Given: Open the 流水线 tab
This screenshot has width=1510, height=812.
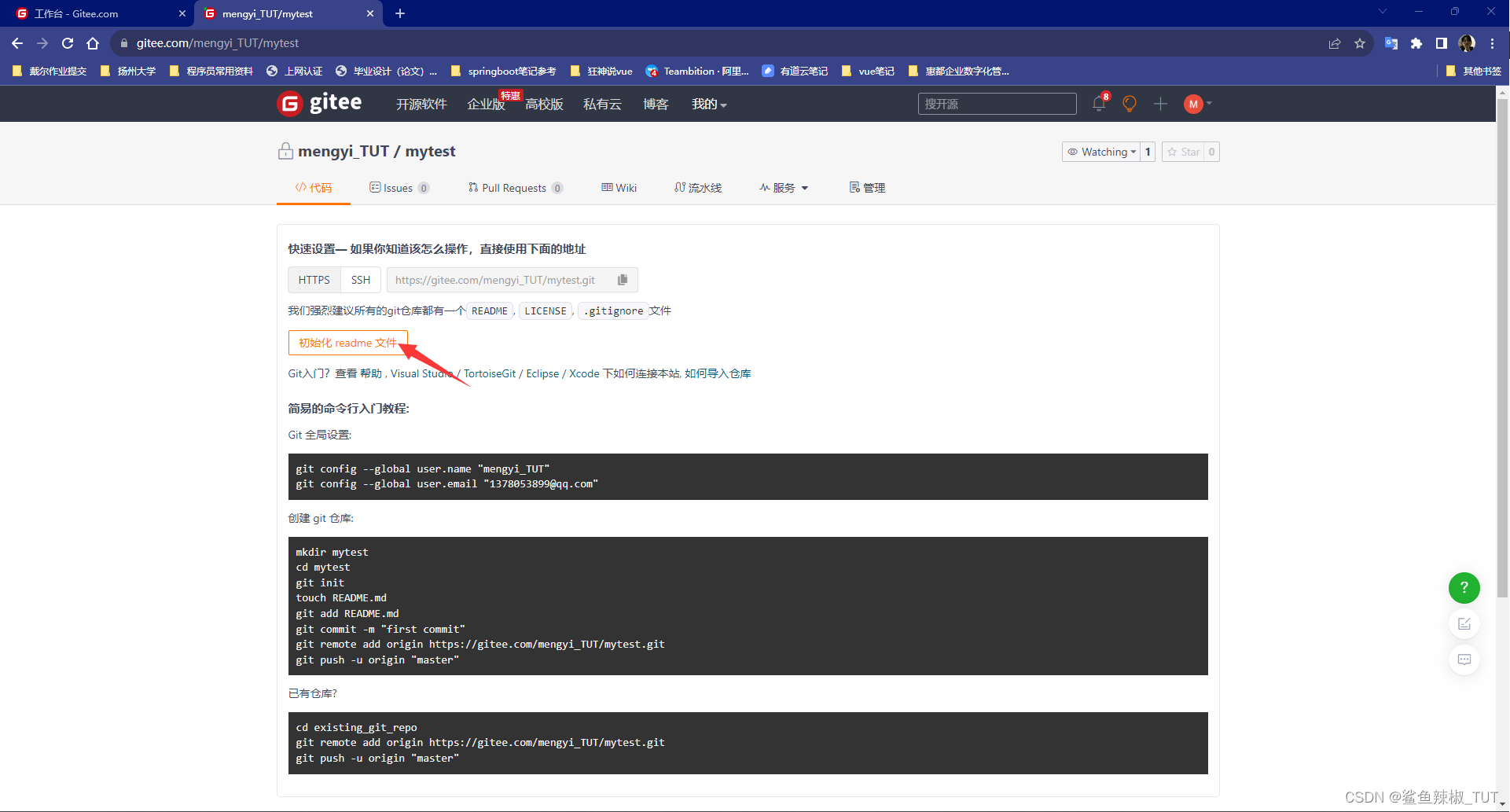Looking at the screenshot, I should pyautogui.click(x=698, y=188).
